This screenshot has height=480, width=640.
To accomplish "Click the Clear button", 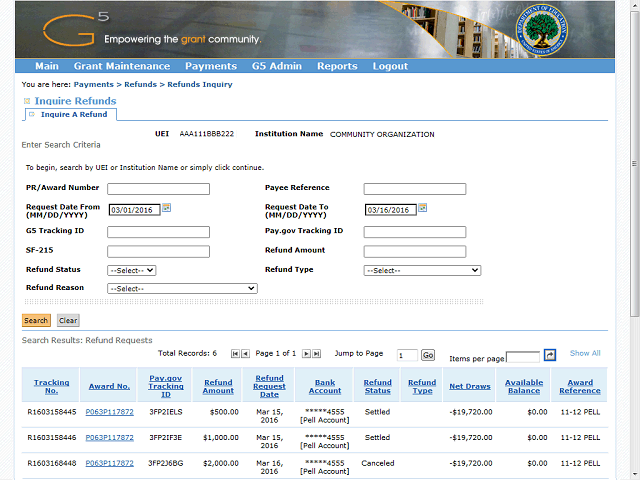I will pos(68,321).
